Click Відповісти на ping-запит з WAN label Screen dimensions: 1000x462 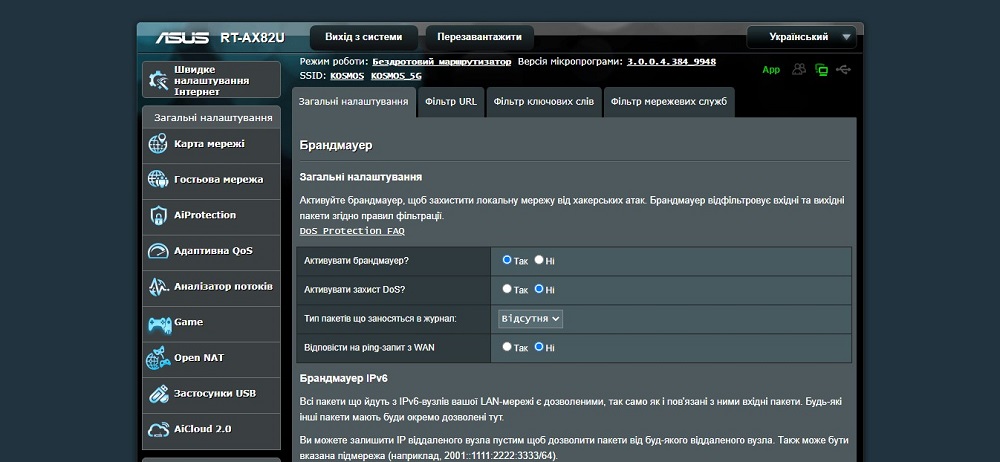coord(369,348)
